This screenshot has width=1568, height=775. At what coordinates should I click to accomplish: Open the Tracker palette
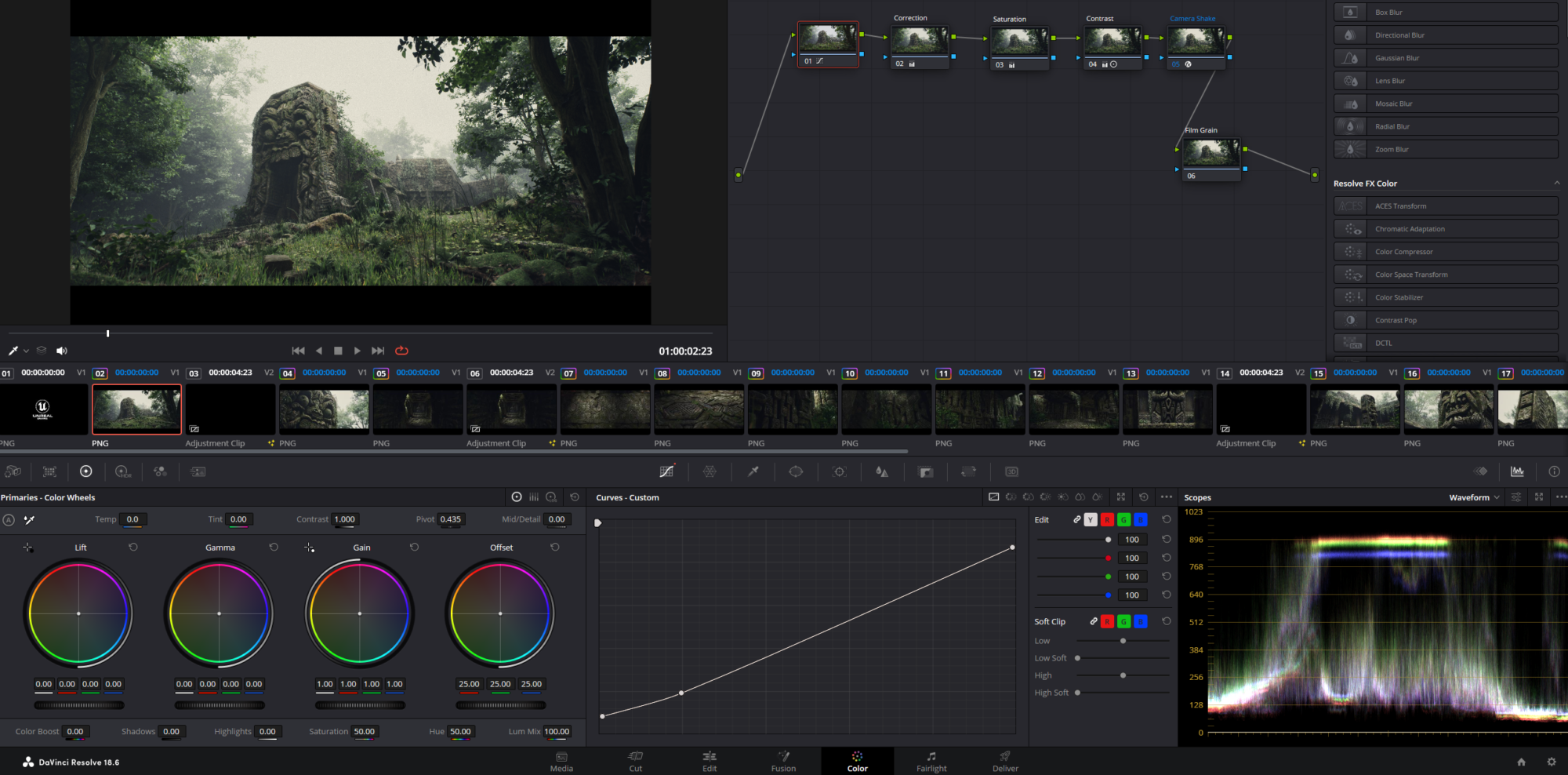pyautogui.click(x=839, y=471)
